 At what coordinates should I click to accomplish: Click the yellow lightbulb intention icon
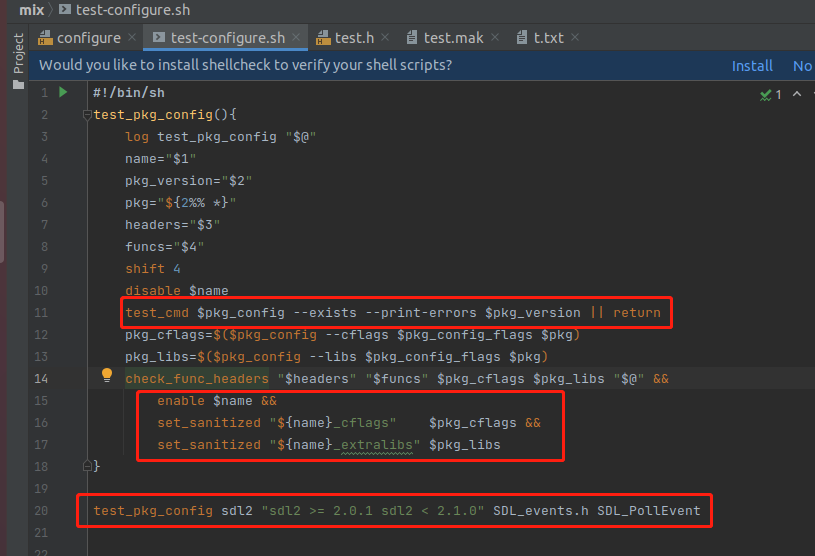107,375
